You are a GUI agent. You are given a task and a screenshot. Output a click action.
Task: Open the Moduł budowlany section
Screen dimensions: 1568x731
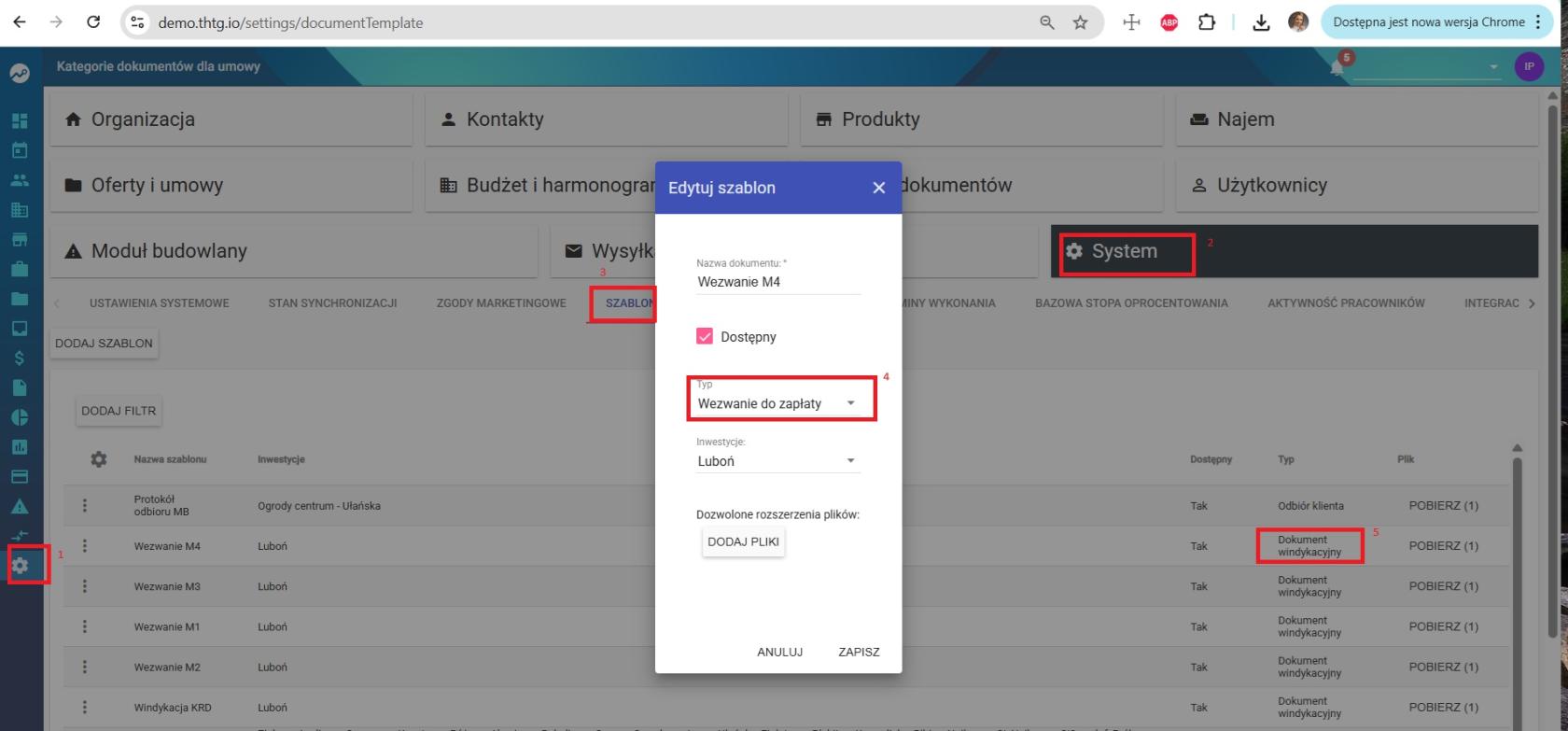point(293,251)
